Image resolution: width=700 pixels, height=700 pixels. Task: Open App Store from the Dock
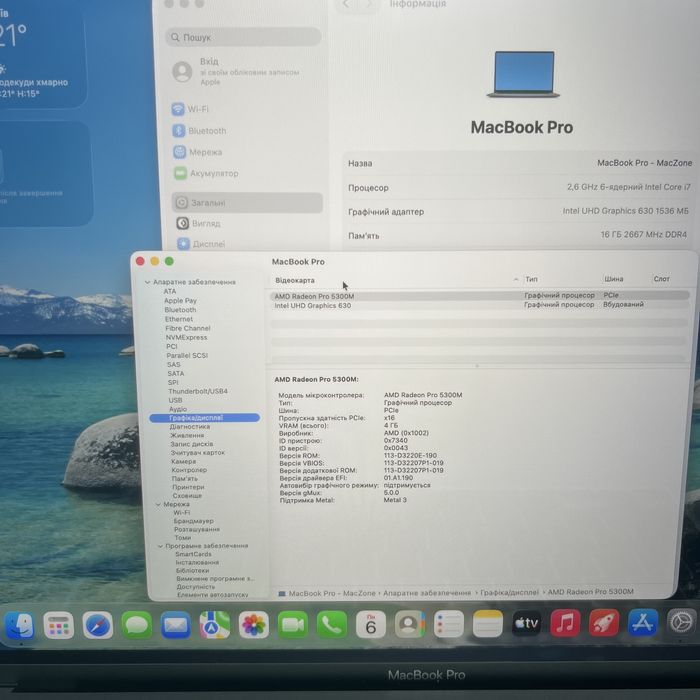(x=643, y=622)
